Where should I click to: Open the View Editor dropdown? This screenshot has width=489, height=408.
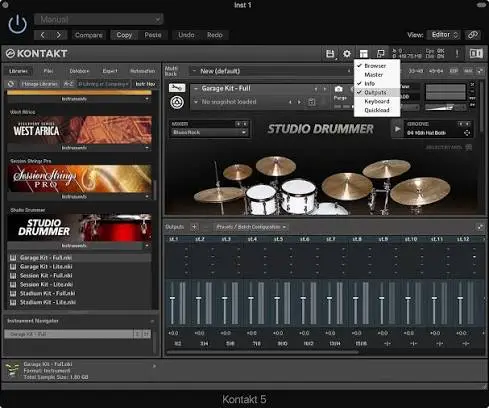point(443,35)
